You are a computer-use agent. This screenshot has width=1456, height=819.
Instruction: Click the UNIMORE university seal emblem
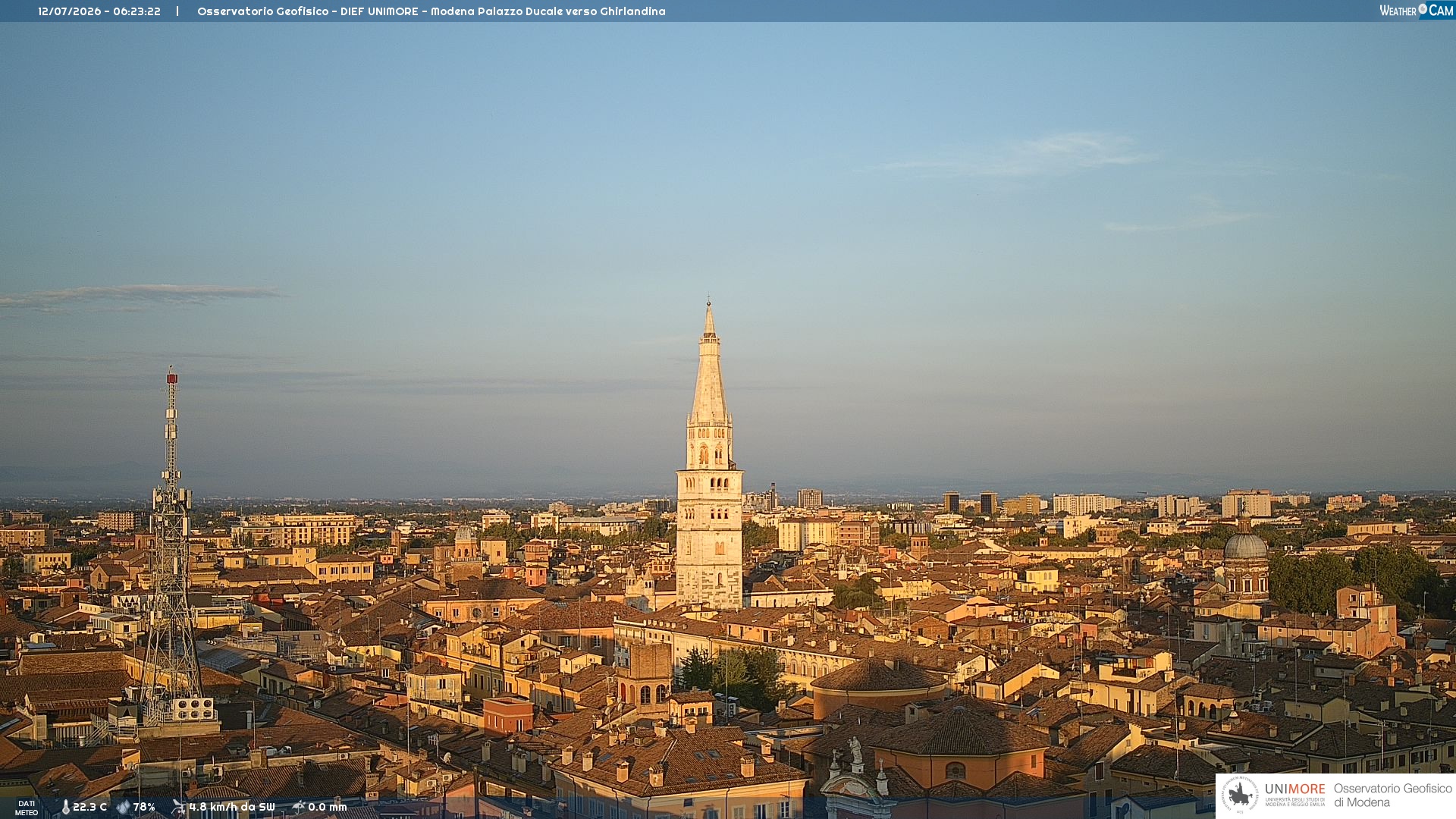1240,795
